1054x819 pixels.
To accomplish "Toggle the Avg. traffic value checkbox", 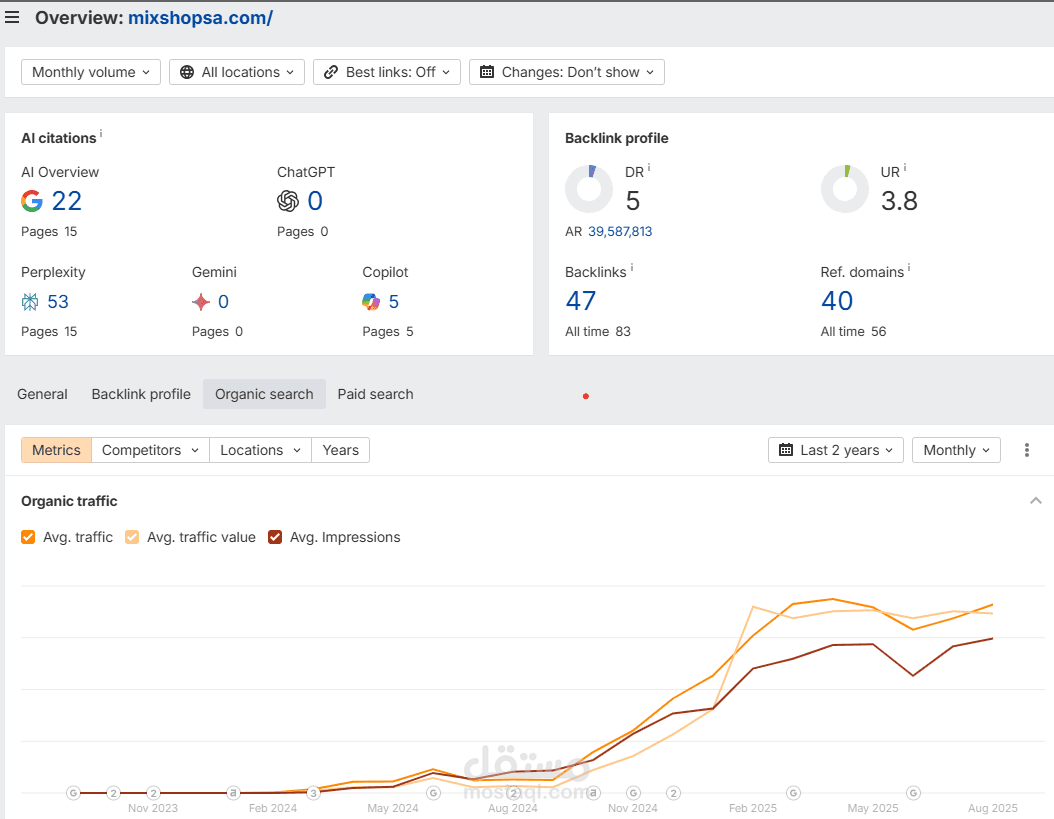I will [x=132, y=537].
